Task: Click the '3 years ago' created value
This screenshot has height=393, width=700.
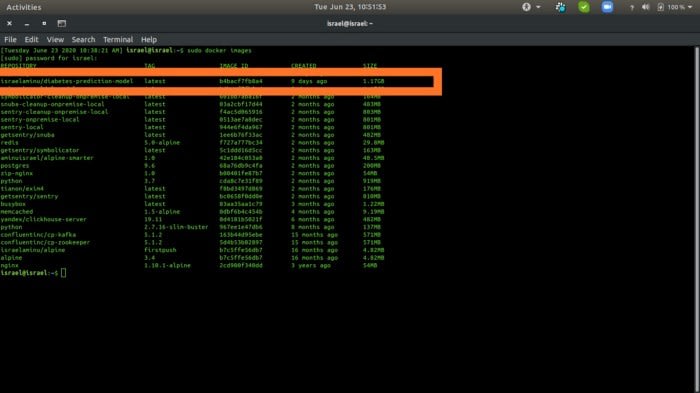Action: [311, 265]
